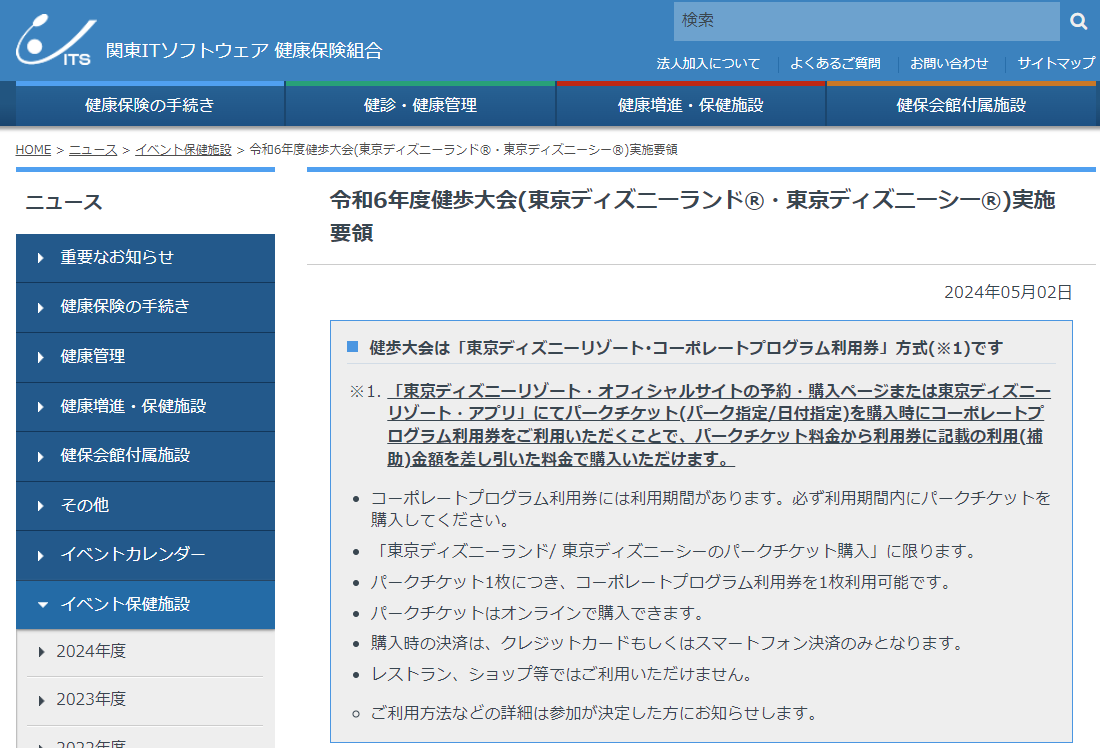Expand 重要なお知らせ sidebar item

[x=145, y=258]
